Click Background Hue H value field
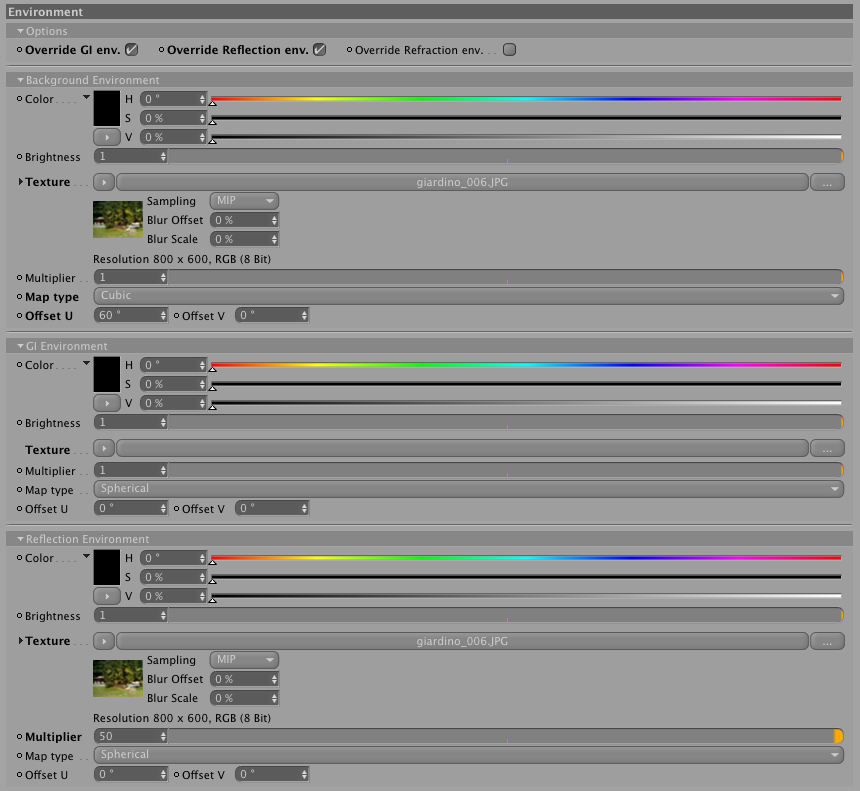 [x=173, y=99]
